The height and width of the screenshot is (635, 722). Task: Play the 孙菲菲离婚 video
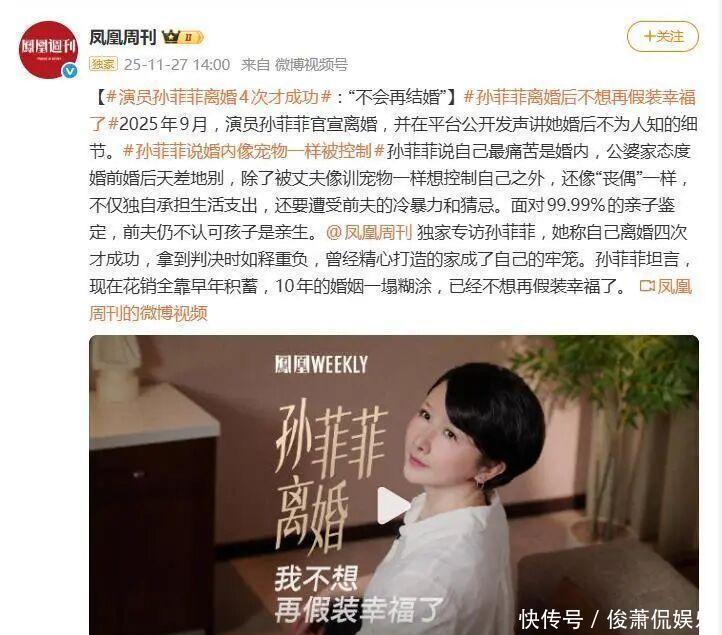point(393,506)
